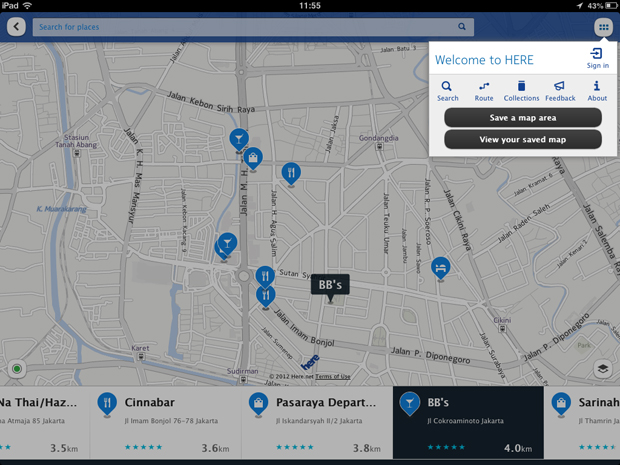The image size is (620, 465).
Task: Click Cikini station marker
Action: pos(502,329)
